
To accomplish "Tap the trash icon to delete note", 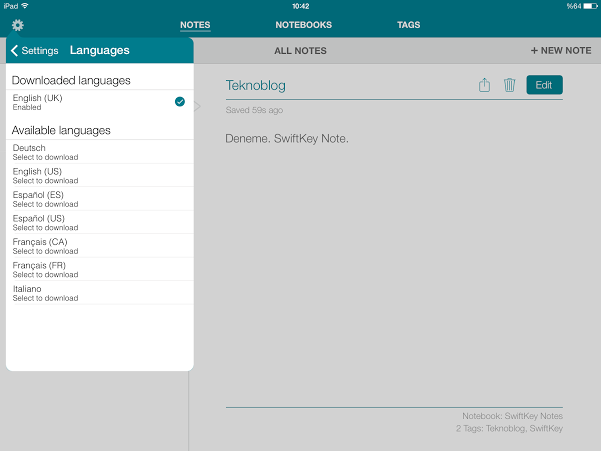I will click(509, 85).
